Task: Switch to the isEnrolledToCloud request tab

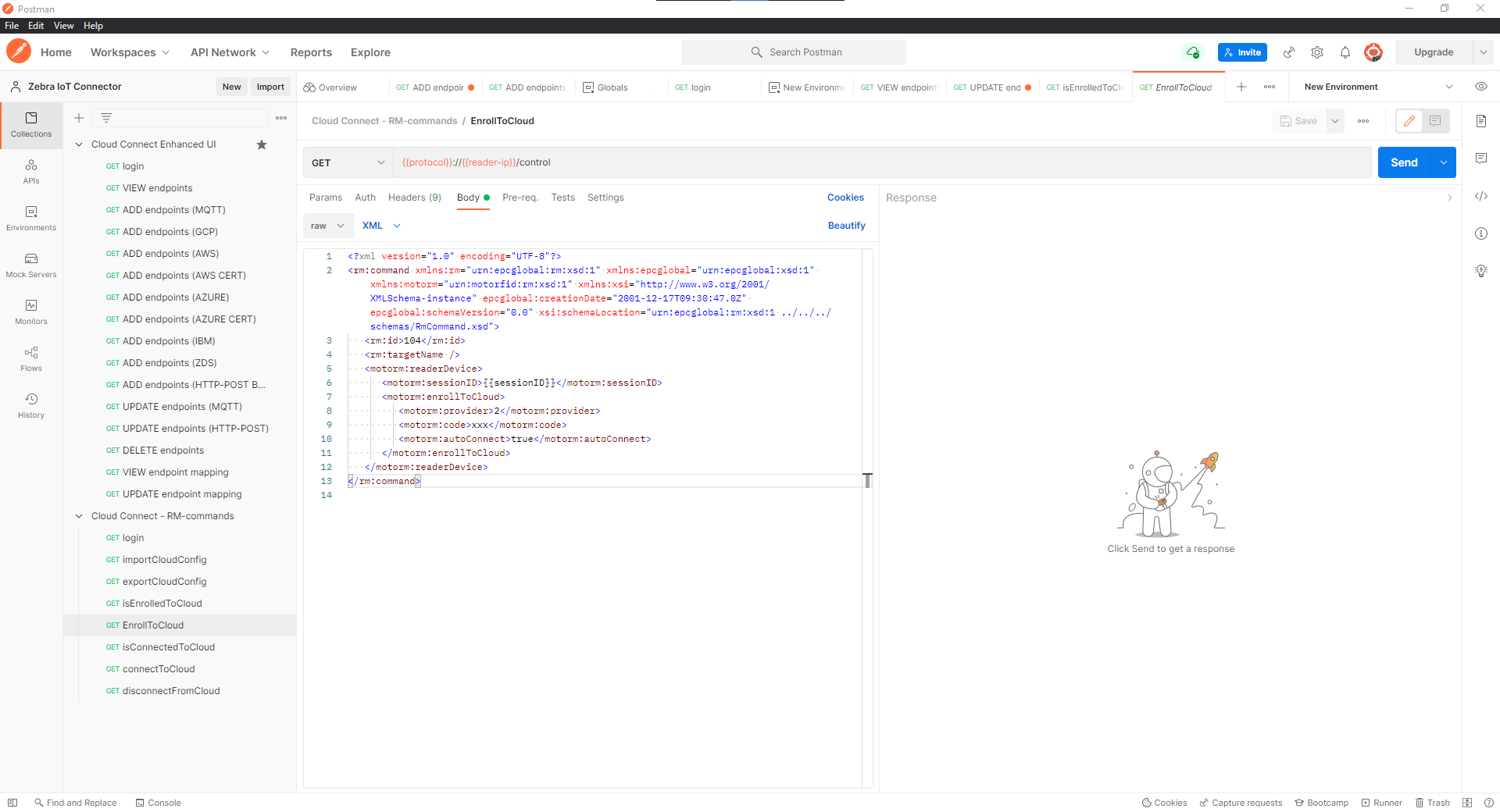Action: coord(1086,87)
